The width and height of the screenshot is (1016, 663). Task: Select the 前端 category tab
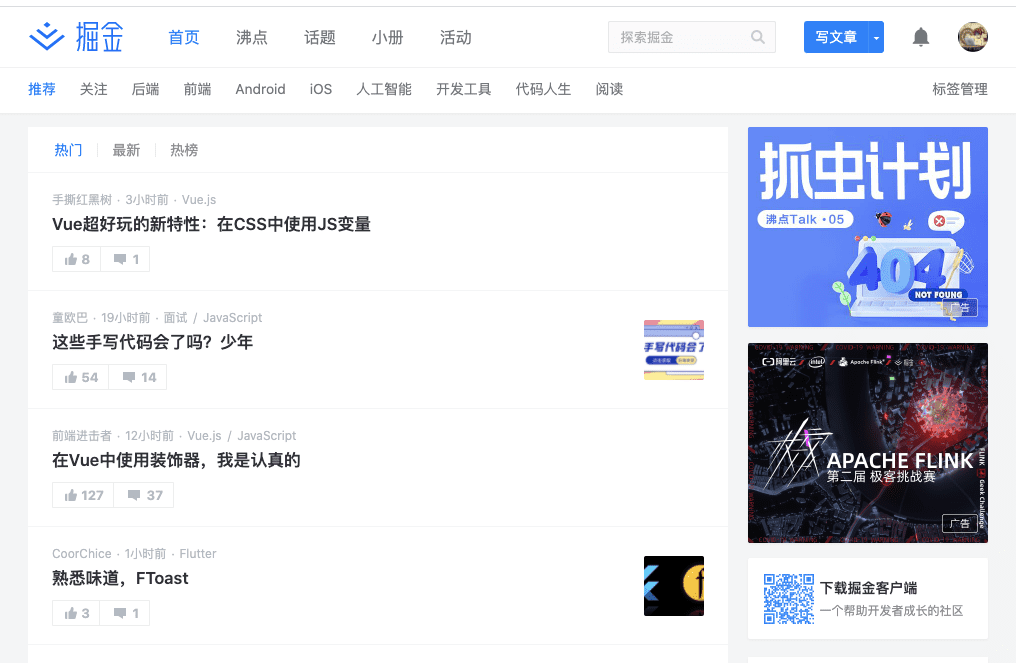click(x=197, y=89)
